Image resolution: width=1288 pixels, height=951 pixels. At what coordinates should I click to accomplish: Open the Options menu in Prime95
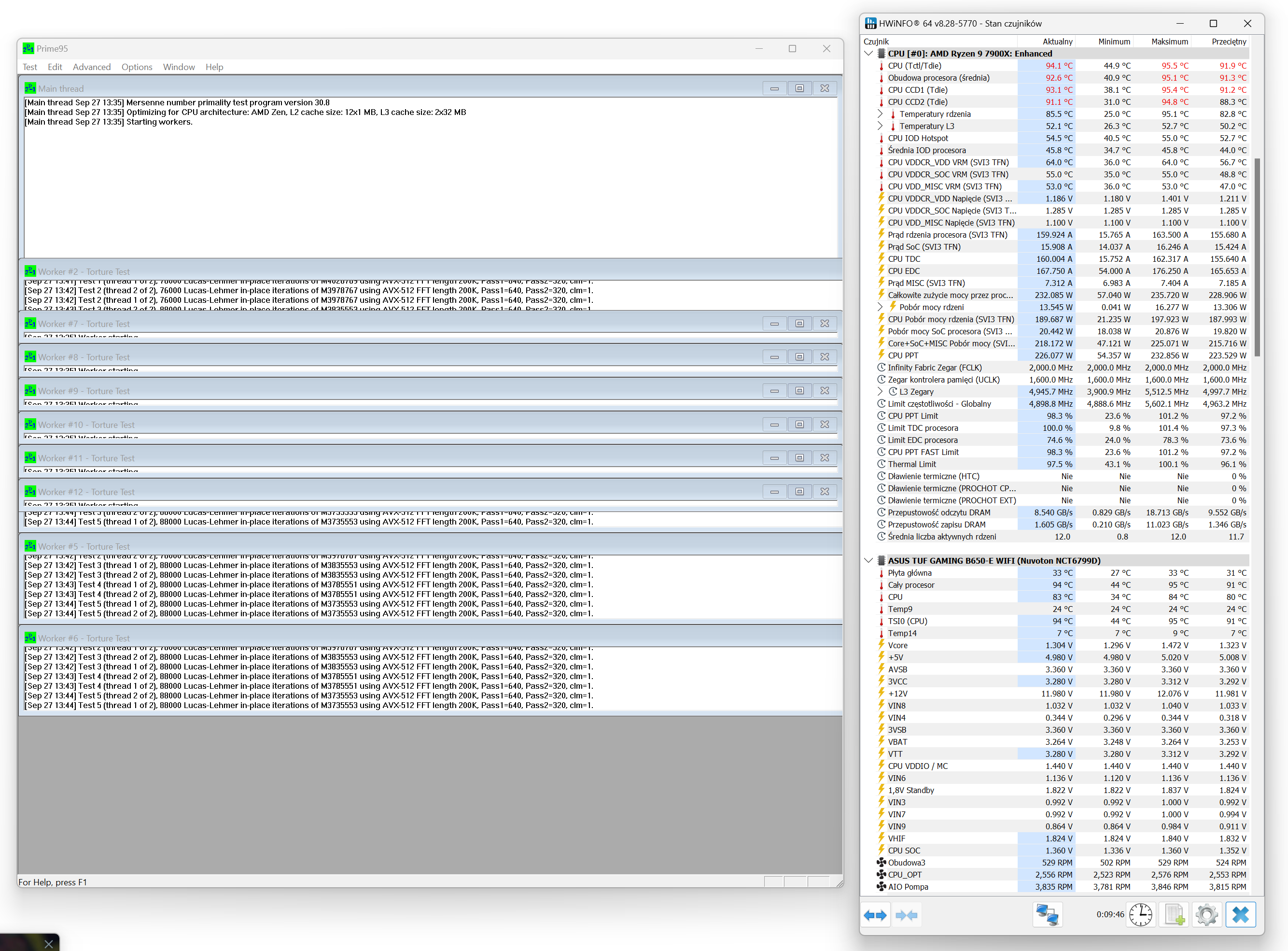[137, 67]
